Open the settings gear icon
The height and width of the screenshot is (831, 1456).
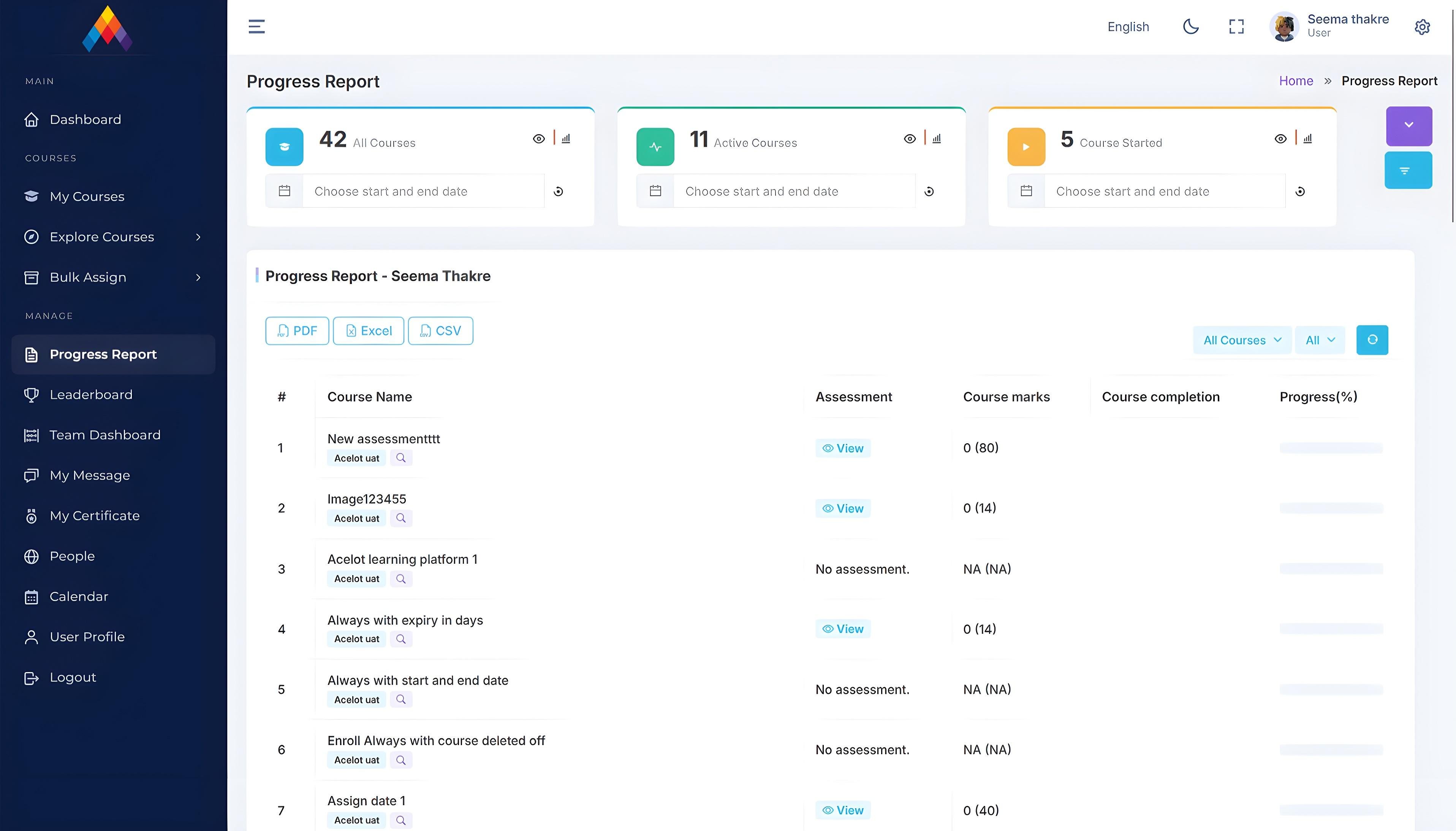click(x=1422, y=27)
